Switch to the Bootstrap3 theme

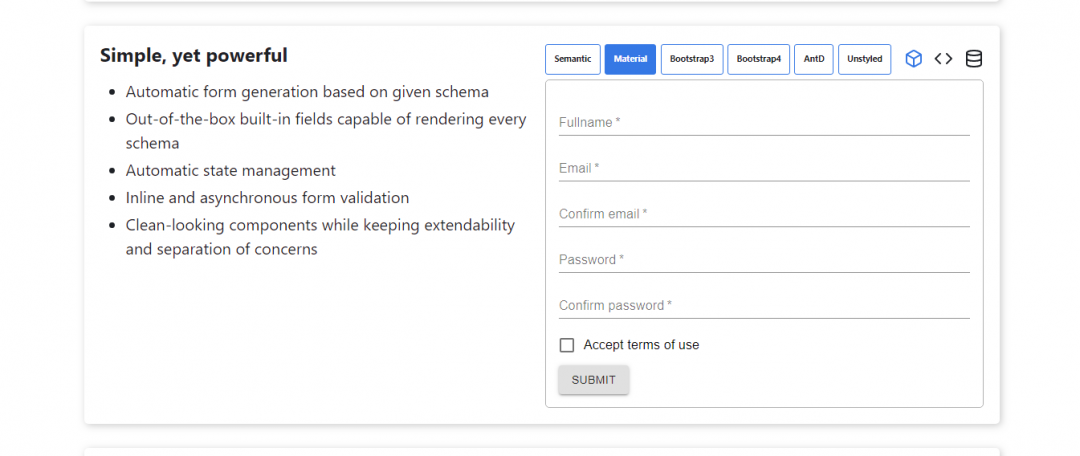coord(692,59)
